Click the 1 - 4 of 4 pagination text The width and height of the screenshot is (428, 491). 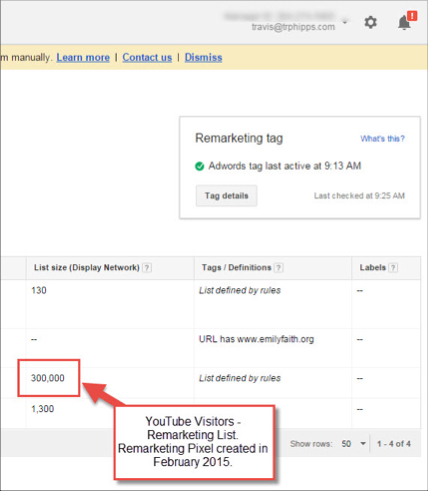pyautogui.click(x=394, y=444)
